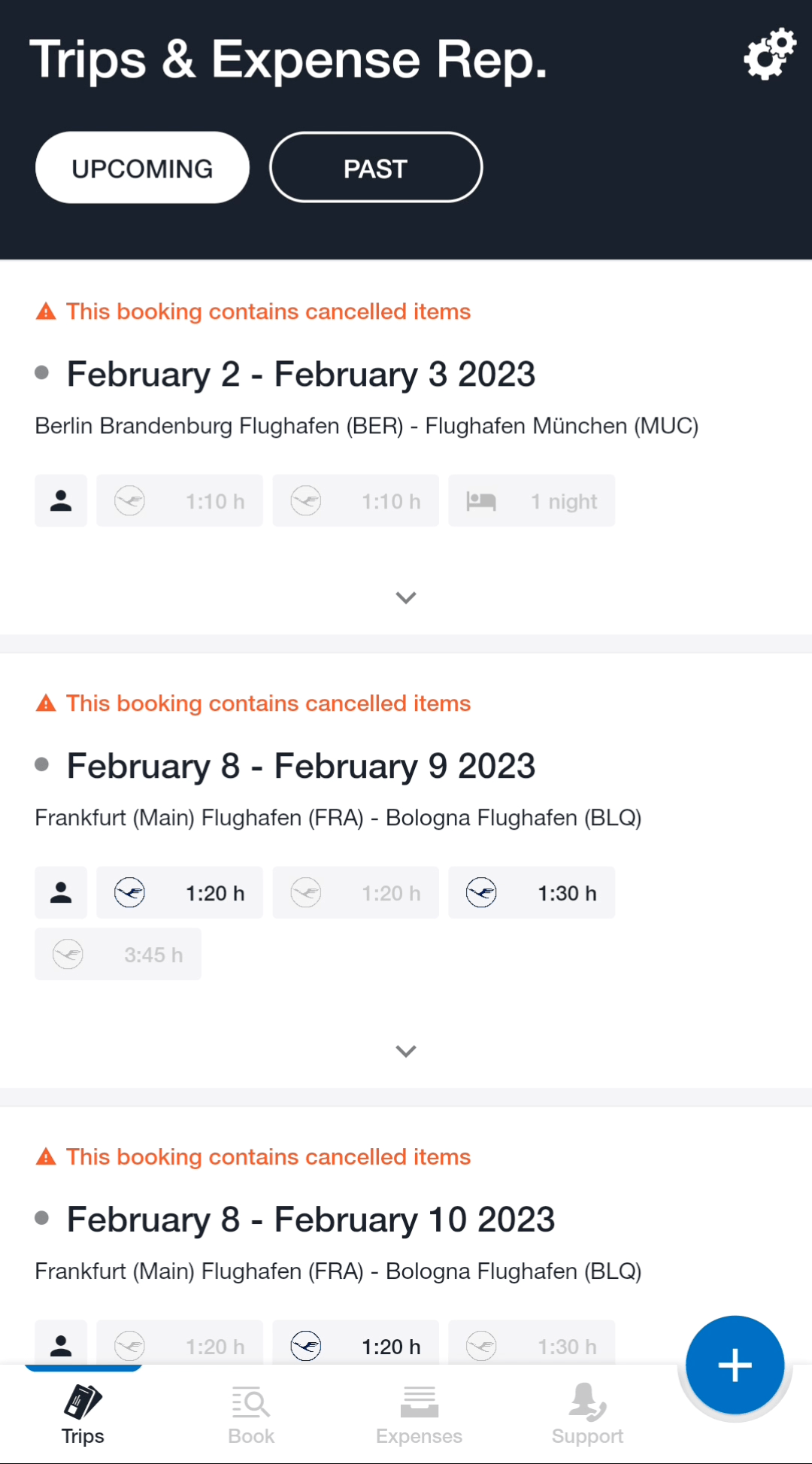Screen dimensions: 812x1464
Task: Open the February 8 - February 10 2023 trip
Action: 311,1219
